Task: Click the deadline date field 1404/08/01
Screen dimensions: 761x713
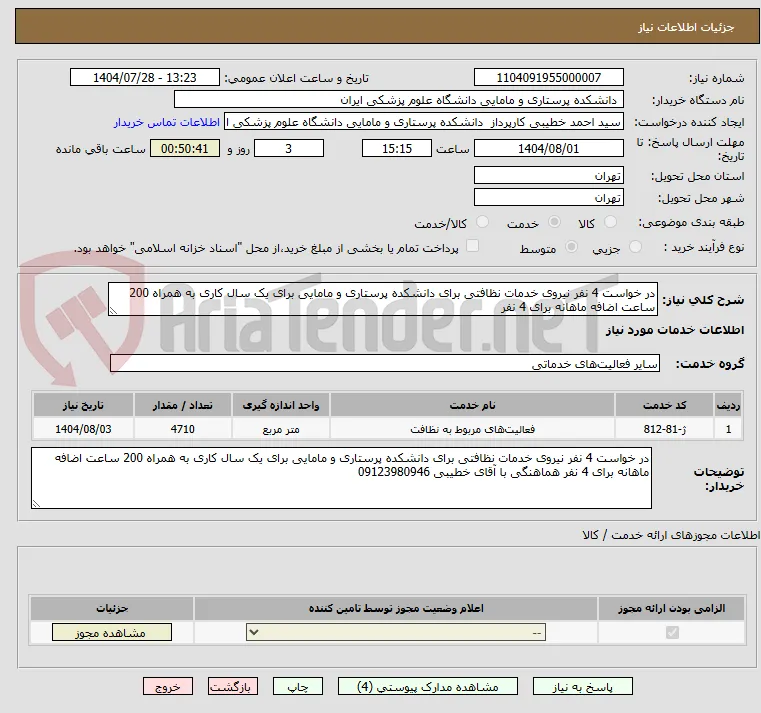Action: click(x=548, y=149)
